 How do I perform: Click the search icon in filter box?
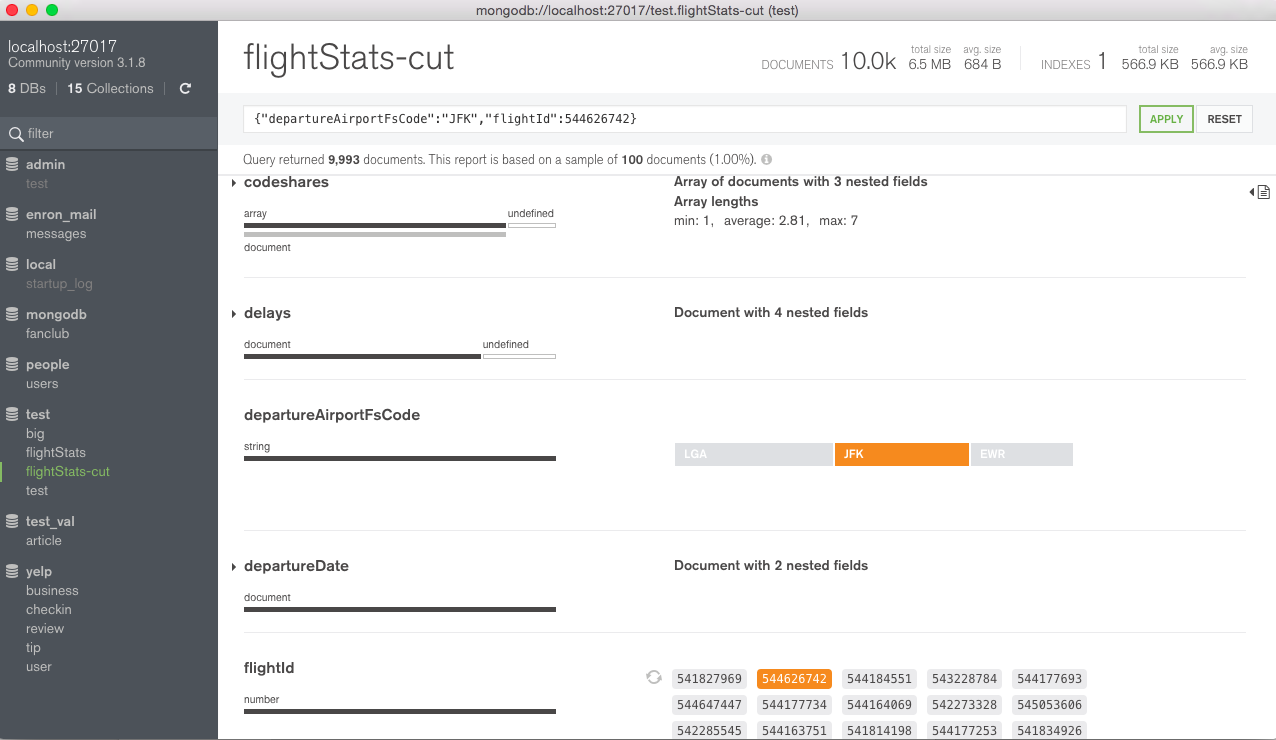click(x=16, y=134)
